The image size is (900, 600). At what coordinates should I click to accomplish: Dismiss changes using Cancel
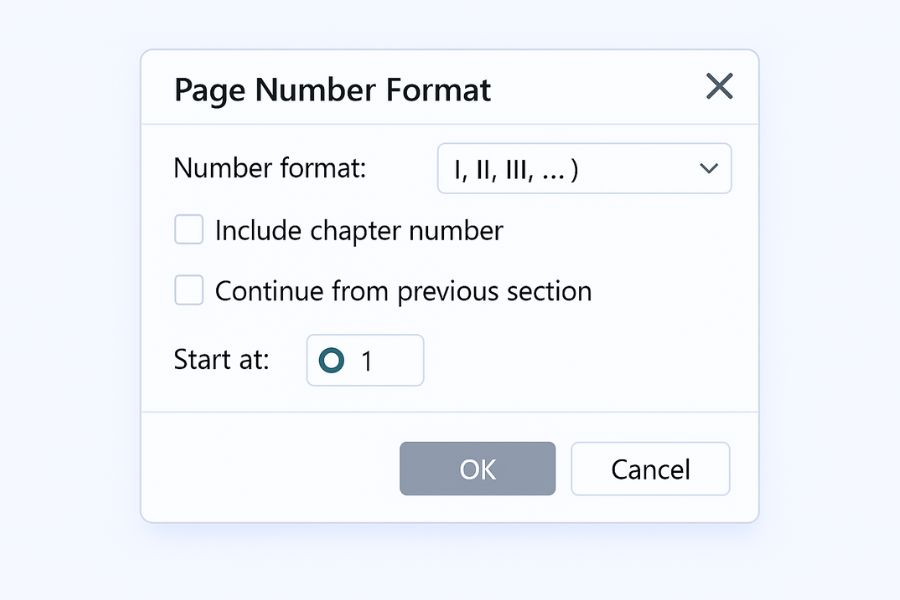(x=650, y=468)
